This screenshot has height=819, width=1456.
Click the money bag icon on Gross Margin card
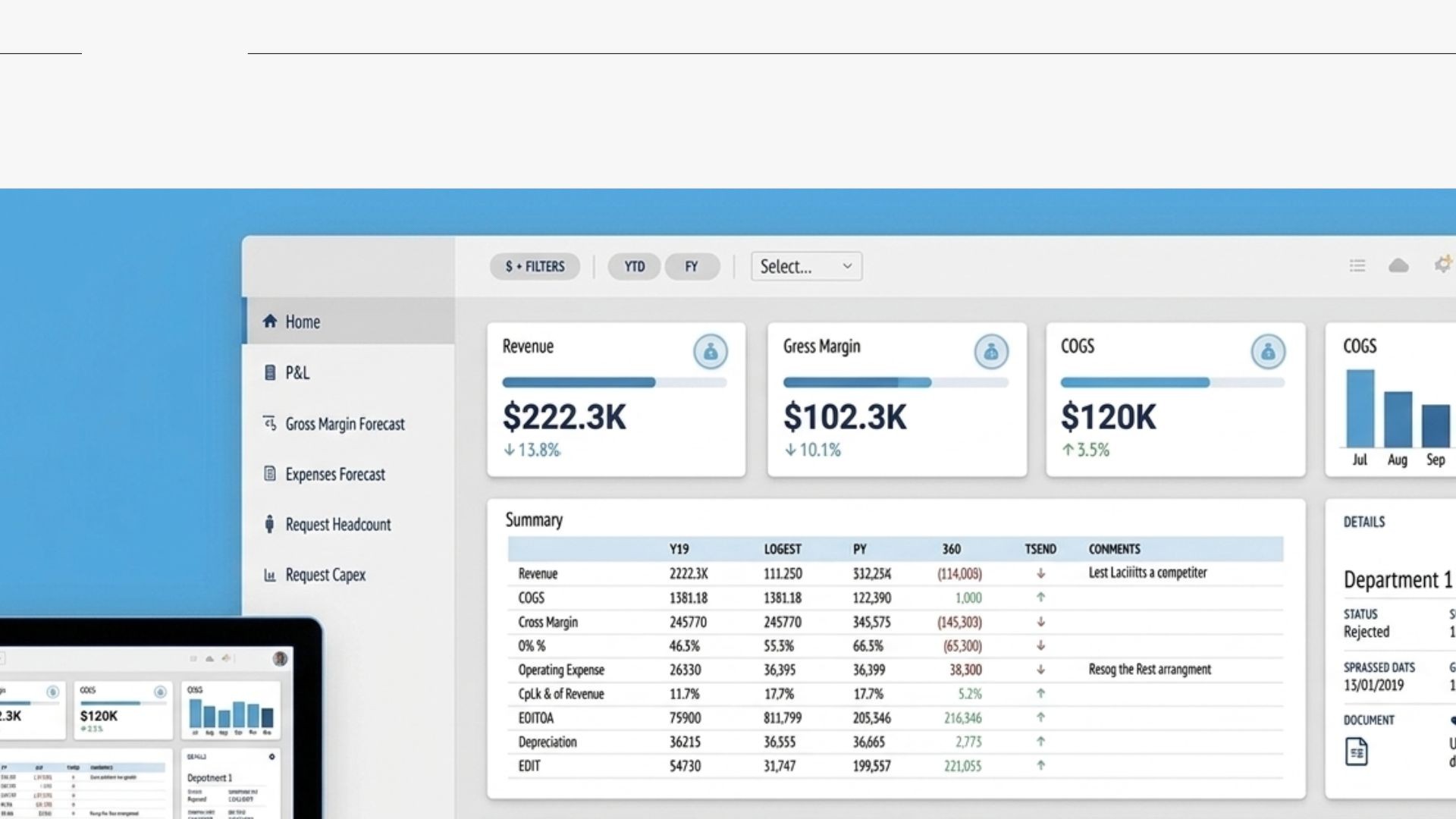tap(990, 352)
